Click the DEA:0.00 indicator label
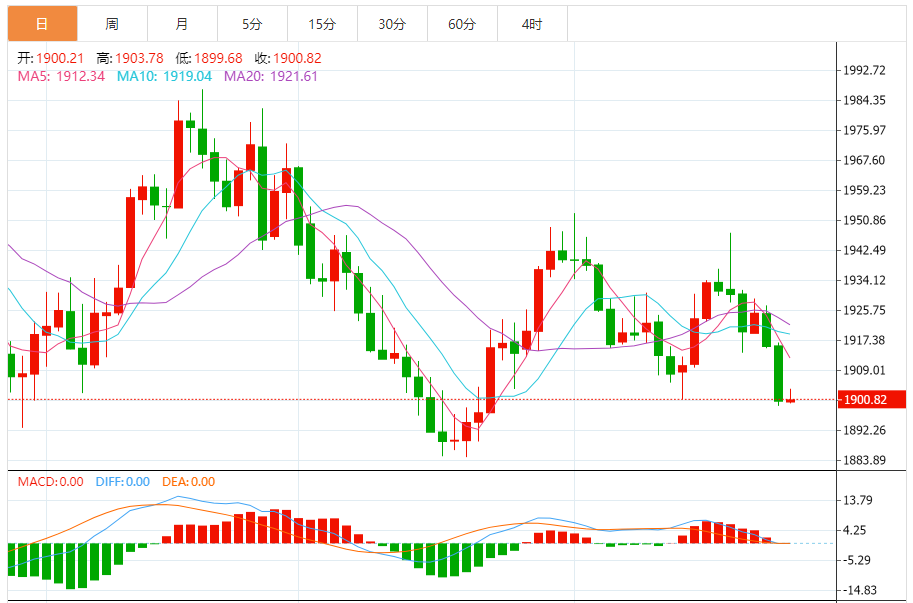This screenshot has width=913, height=603. 189,482
